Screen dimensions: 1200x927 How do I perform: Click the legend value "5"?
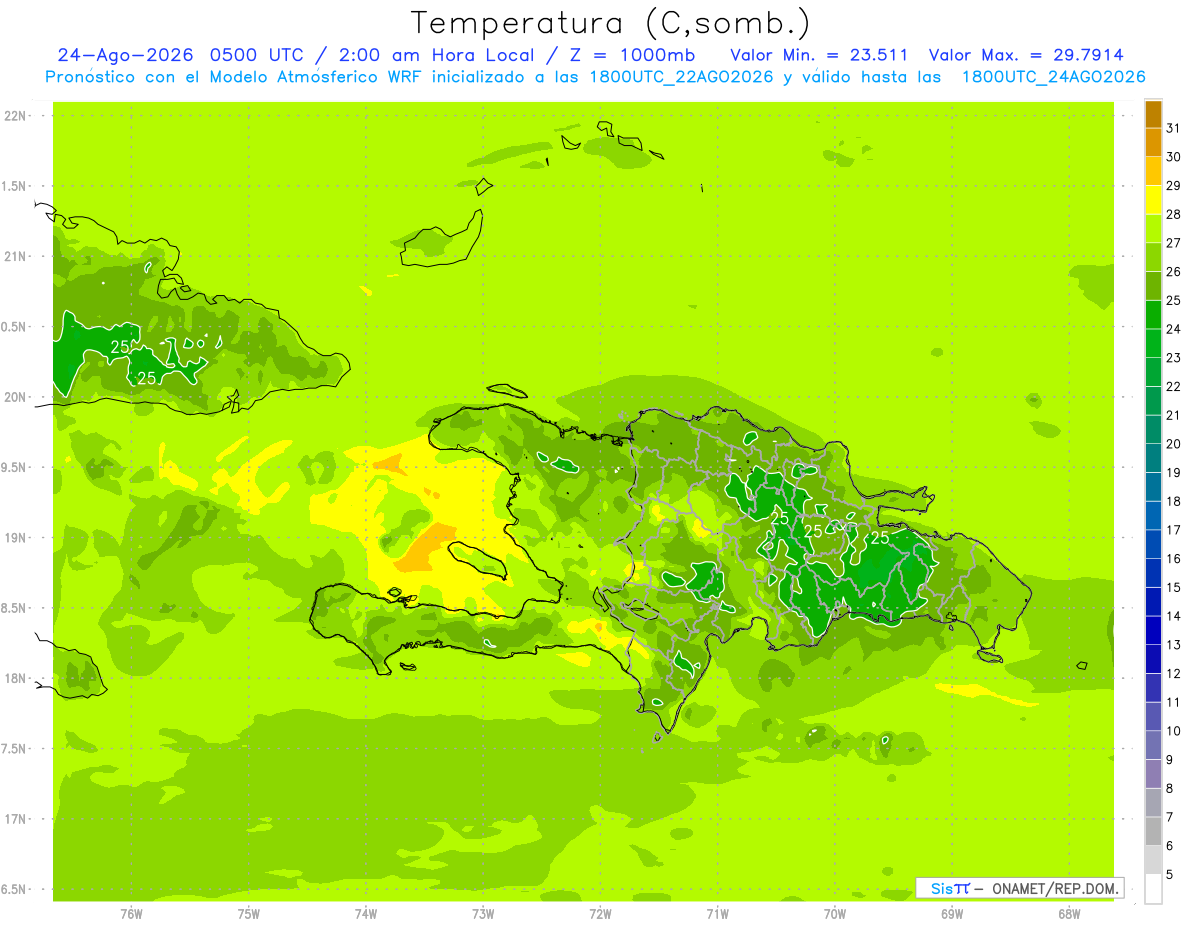point(1169,875)
